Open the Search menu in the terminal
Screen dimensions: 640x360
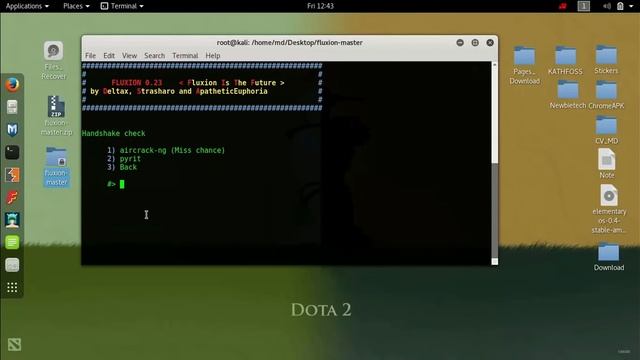(x=154, y=56)
